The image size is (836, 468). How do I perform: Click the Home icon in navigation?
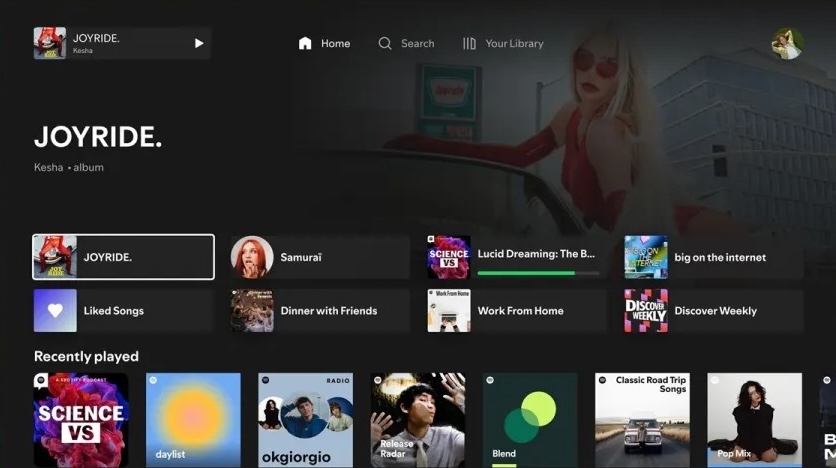coord(305,44)
